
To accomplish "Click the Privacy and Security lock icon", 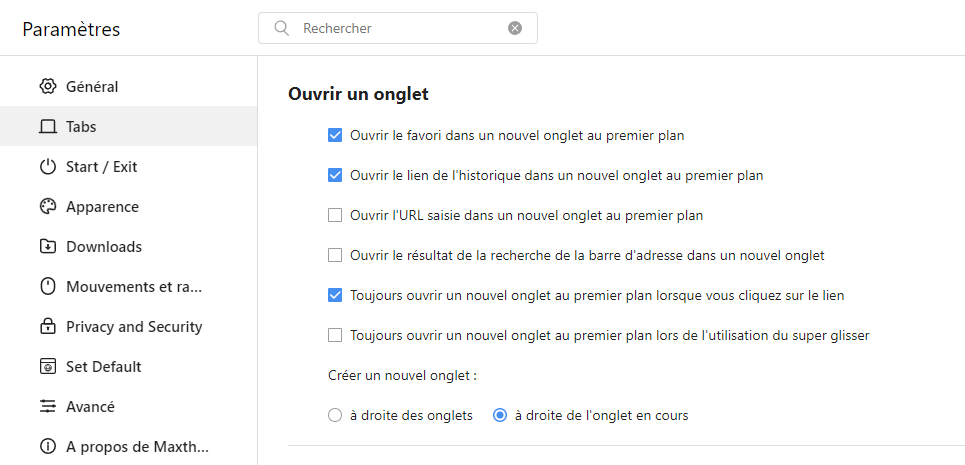I will [47, 327].
